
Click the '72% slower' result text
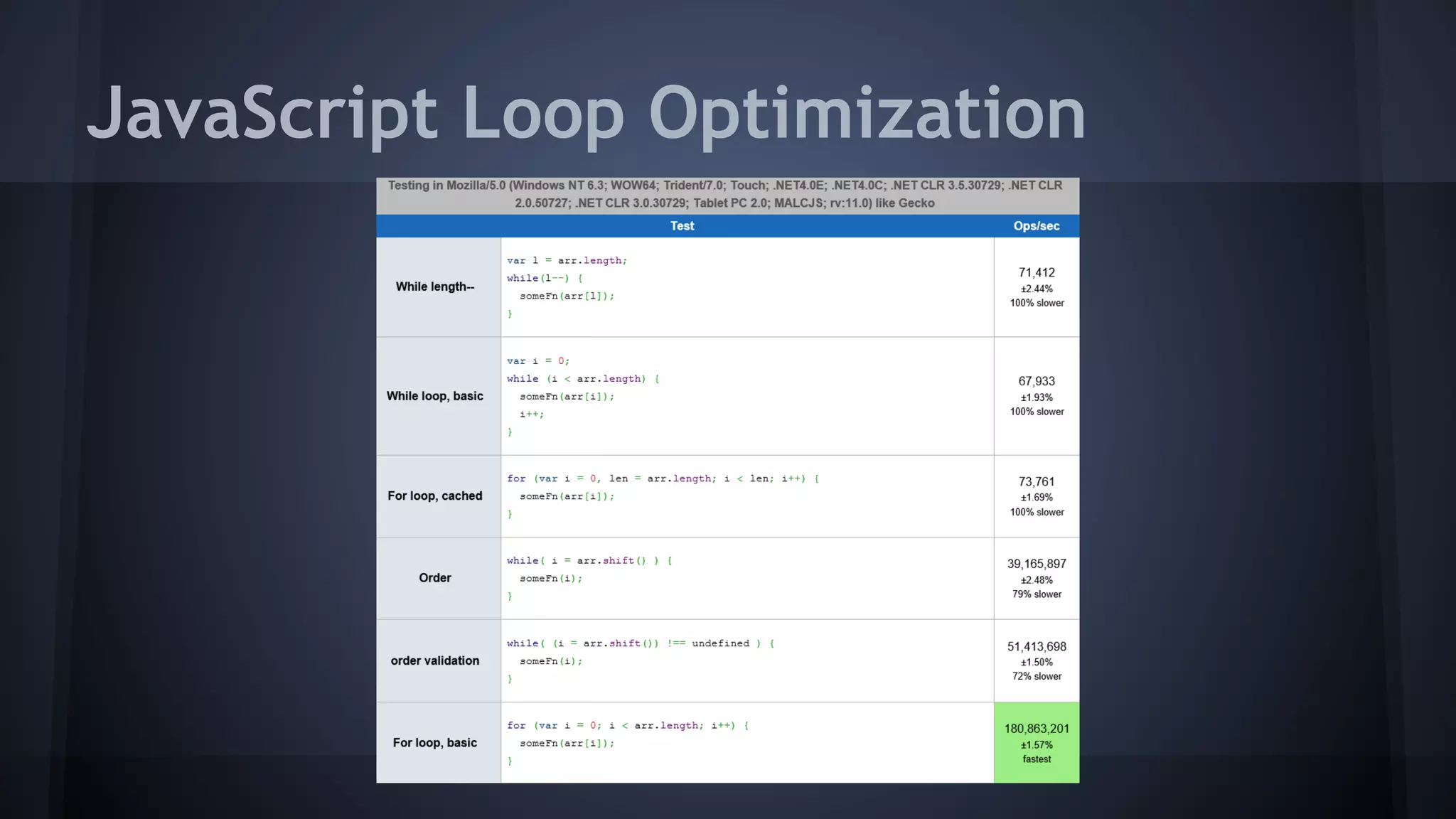pos(1037,676)
